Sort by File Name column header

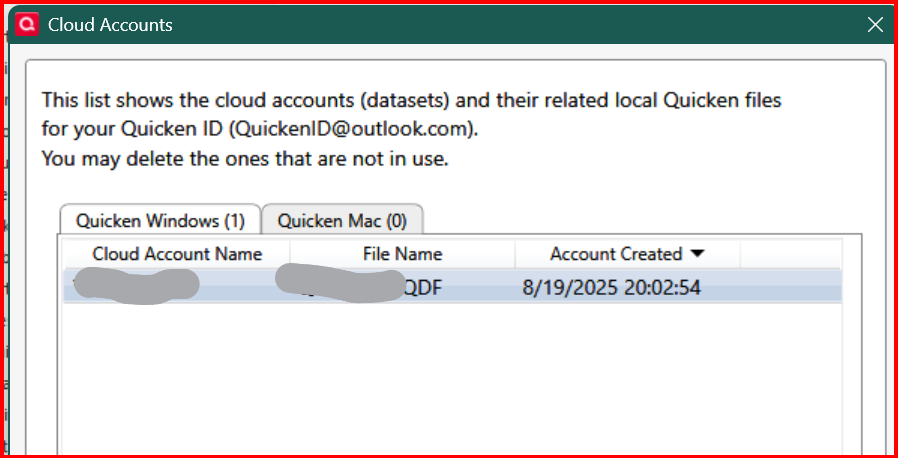click(x=403, y=254)
